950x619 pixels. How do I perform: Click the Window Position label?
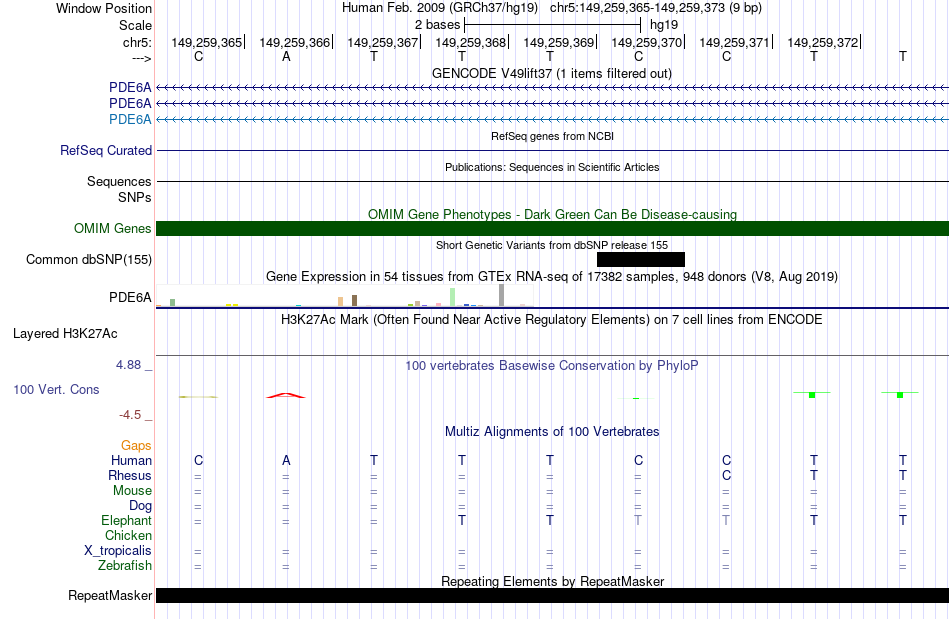pyautogui.click(x=104, y=8)
